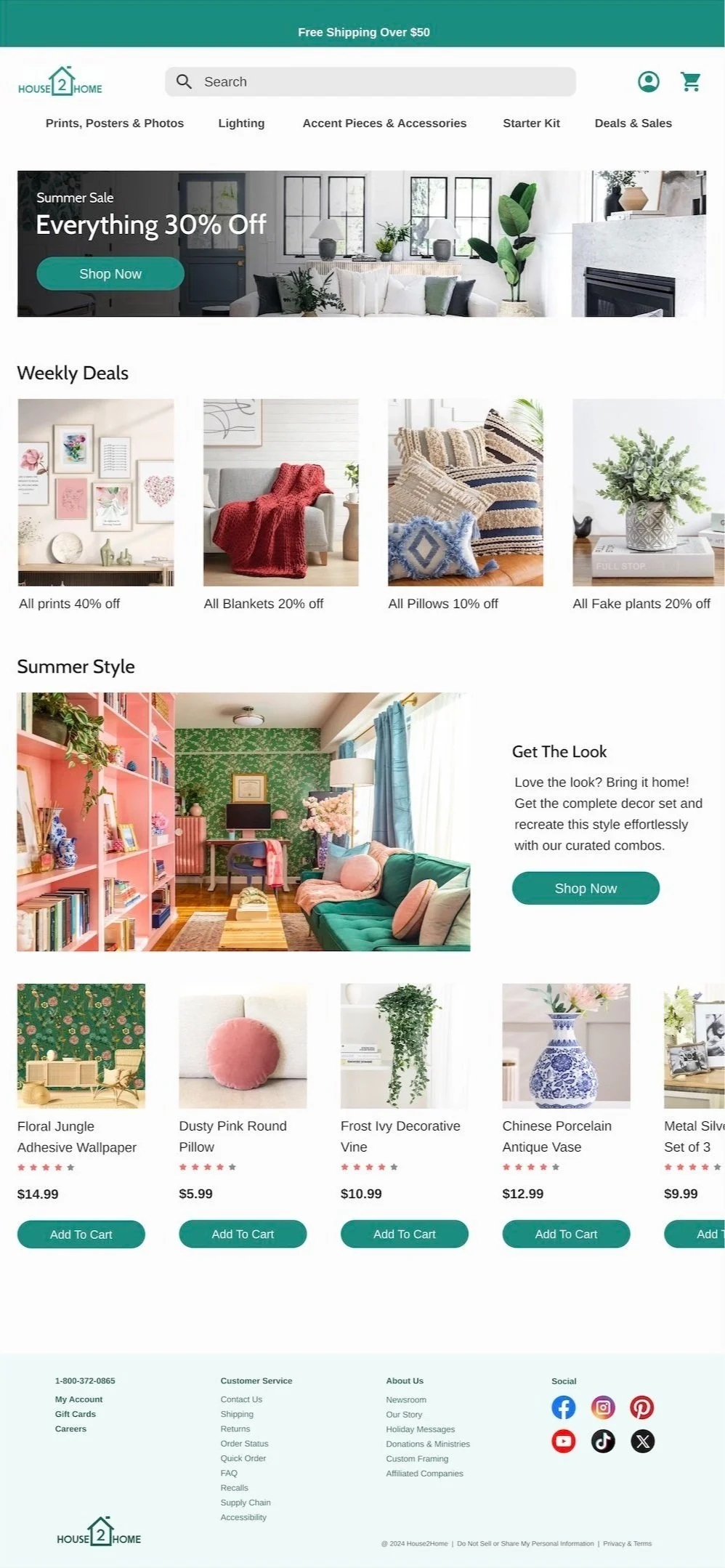The width and height of the screenshot is (725, 1568).
Task: Open the X social icon
Action: coord(642,1441)
